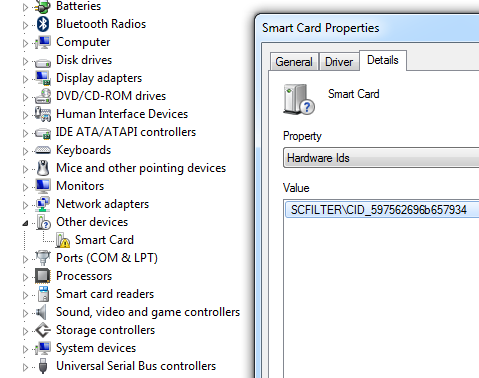
Task: Click the Keyboards category icon
Action: (43, 150)
